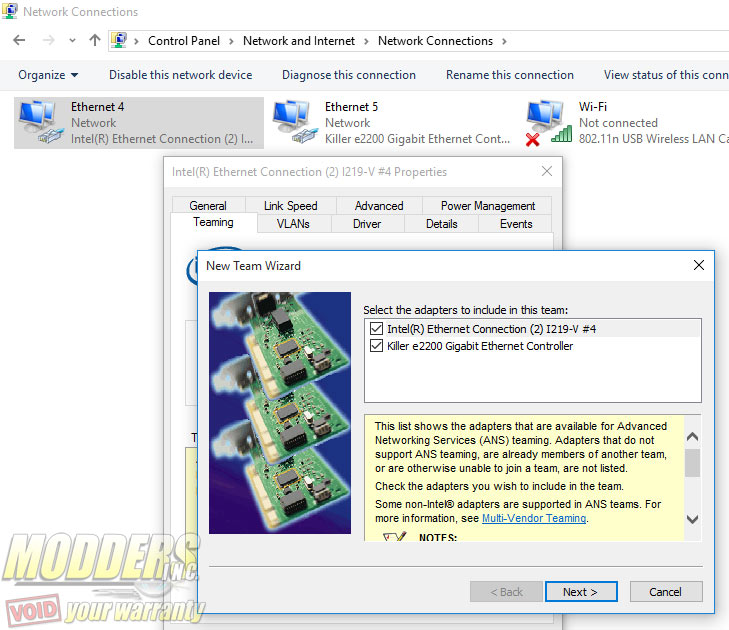Select the Ethernet 4 adapter icon

pos(41,122)
